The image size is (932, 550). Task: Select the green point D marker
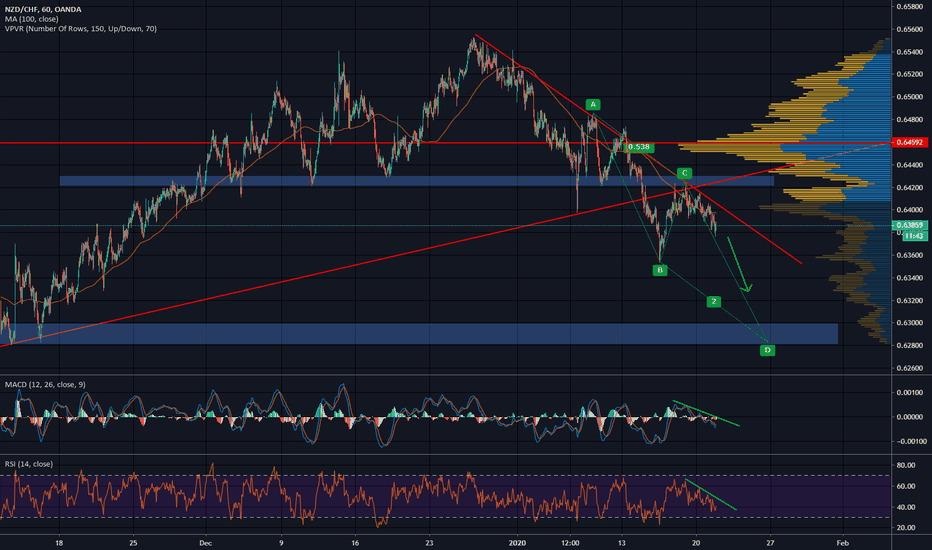767,350
